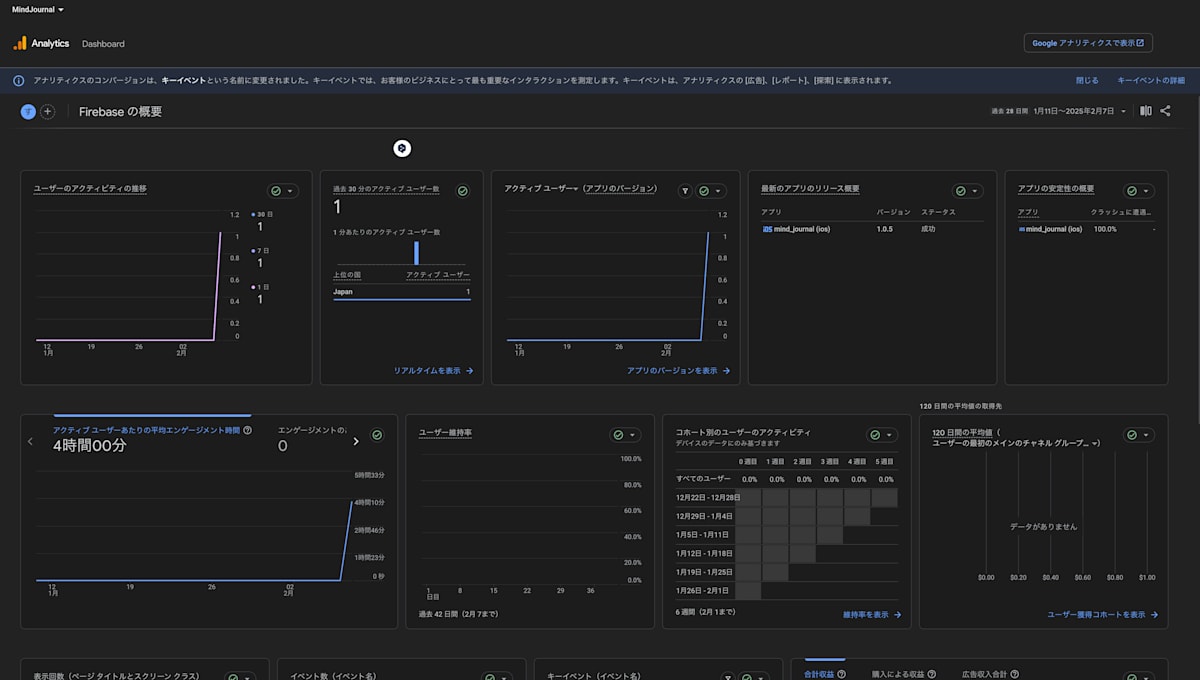Select the 7 日 legend item
The width and height of the screenshot is (1200, 680).
click(260, 257)
